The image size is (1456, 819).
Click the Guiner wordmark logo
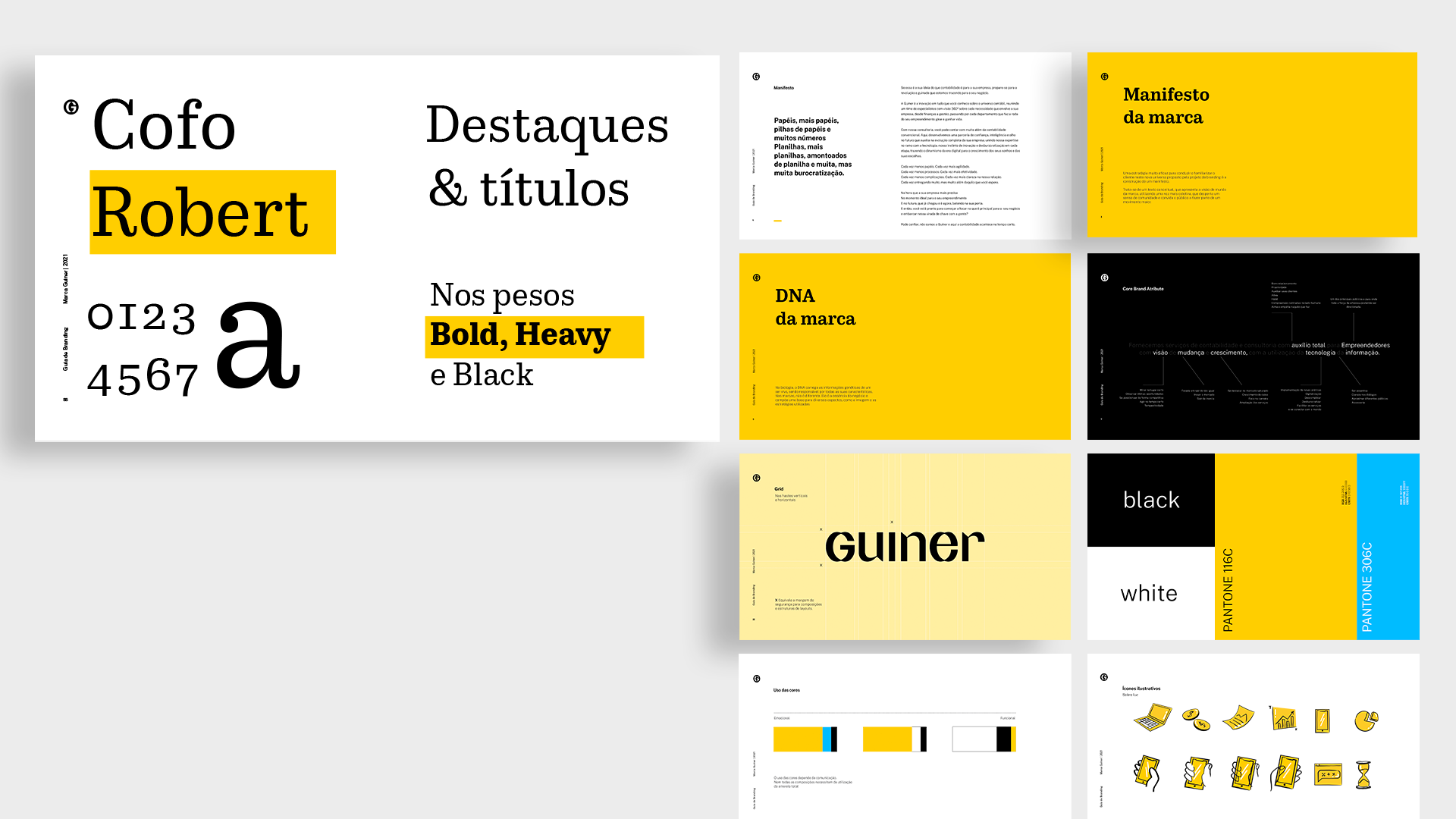pos(905,546)
